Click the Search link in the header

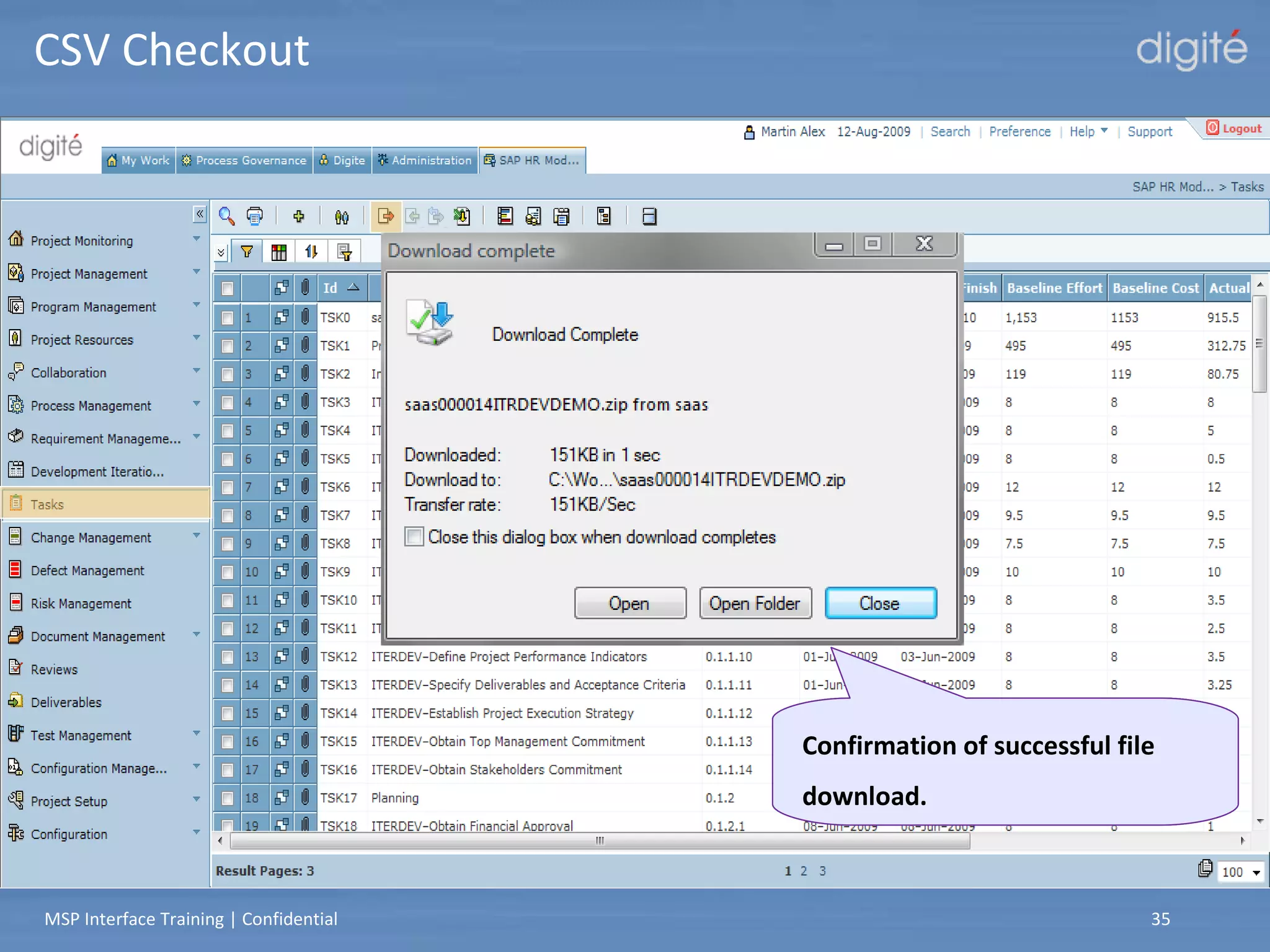[950, 131]
